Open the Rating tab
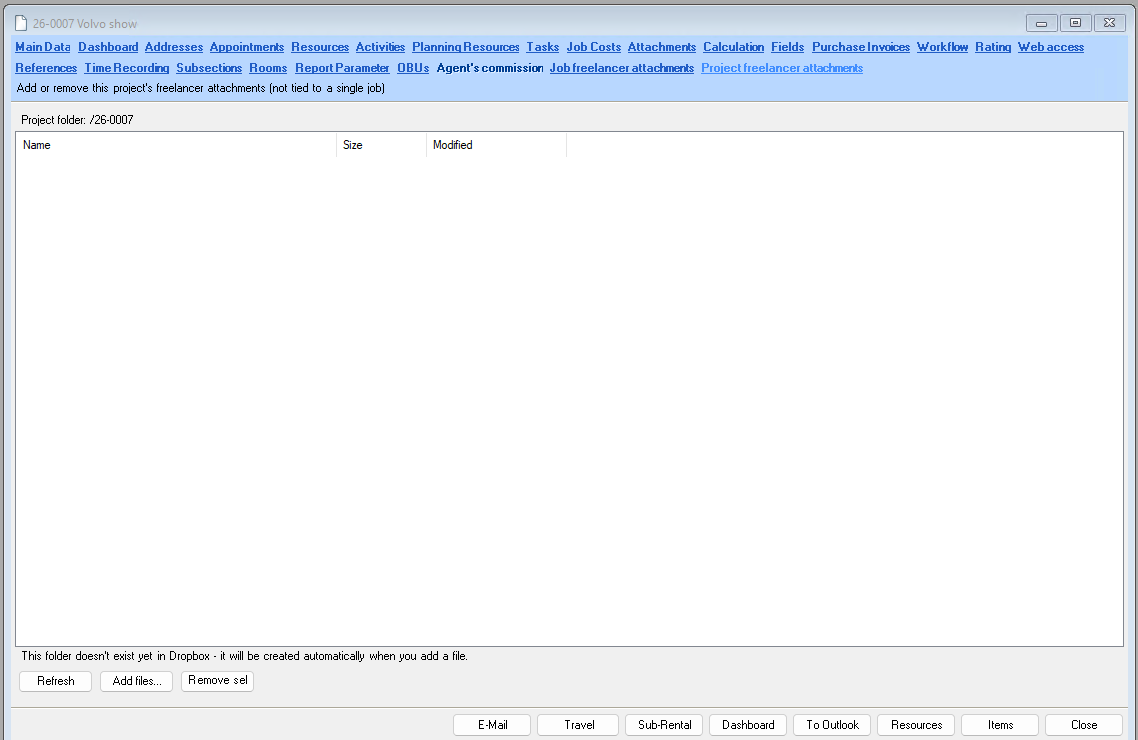This screenshot has height=740, width=1138. (993, 47)
